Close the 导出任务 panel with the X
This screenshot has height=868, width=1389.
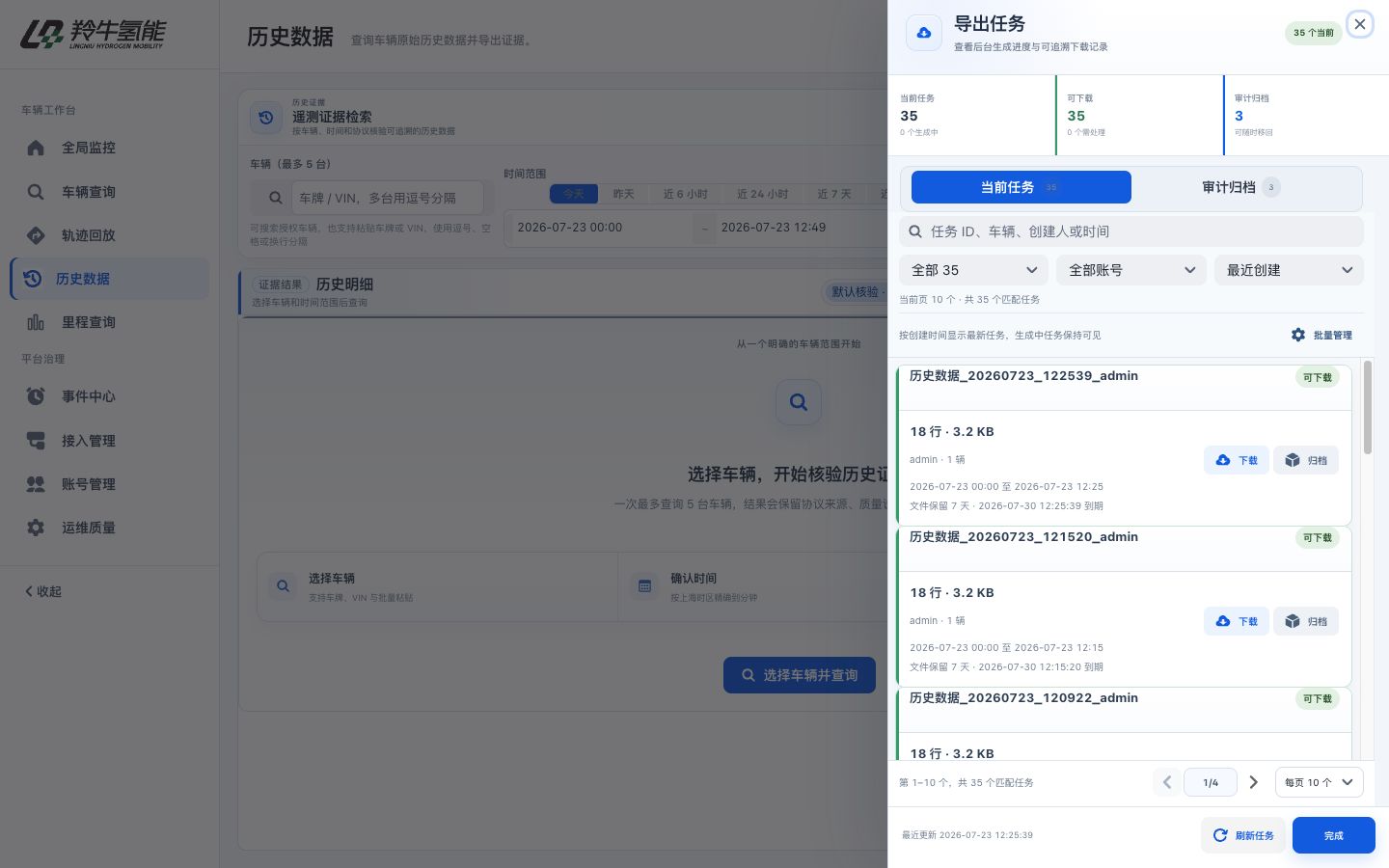tap(1360, 24)
